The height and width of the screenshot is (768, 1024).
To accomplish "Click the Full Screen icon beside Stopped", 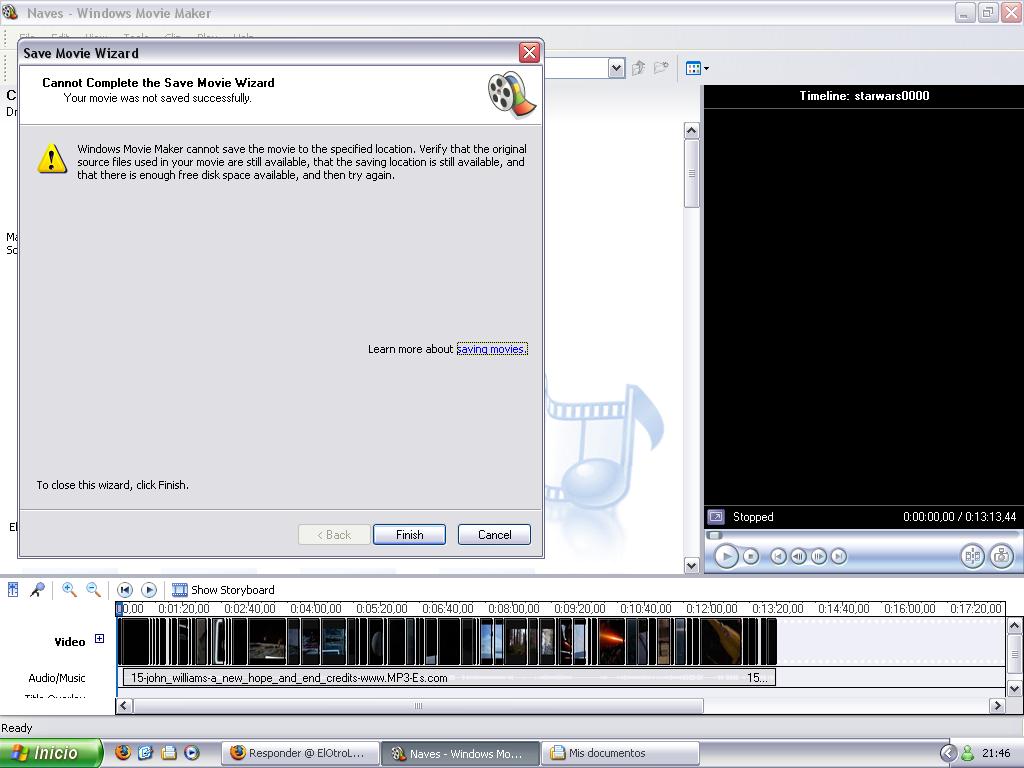I will pyautogui.click(x=716, y=517).
